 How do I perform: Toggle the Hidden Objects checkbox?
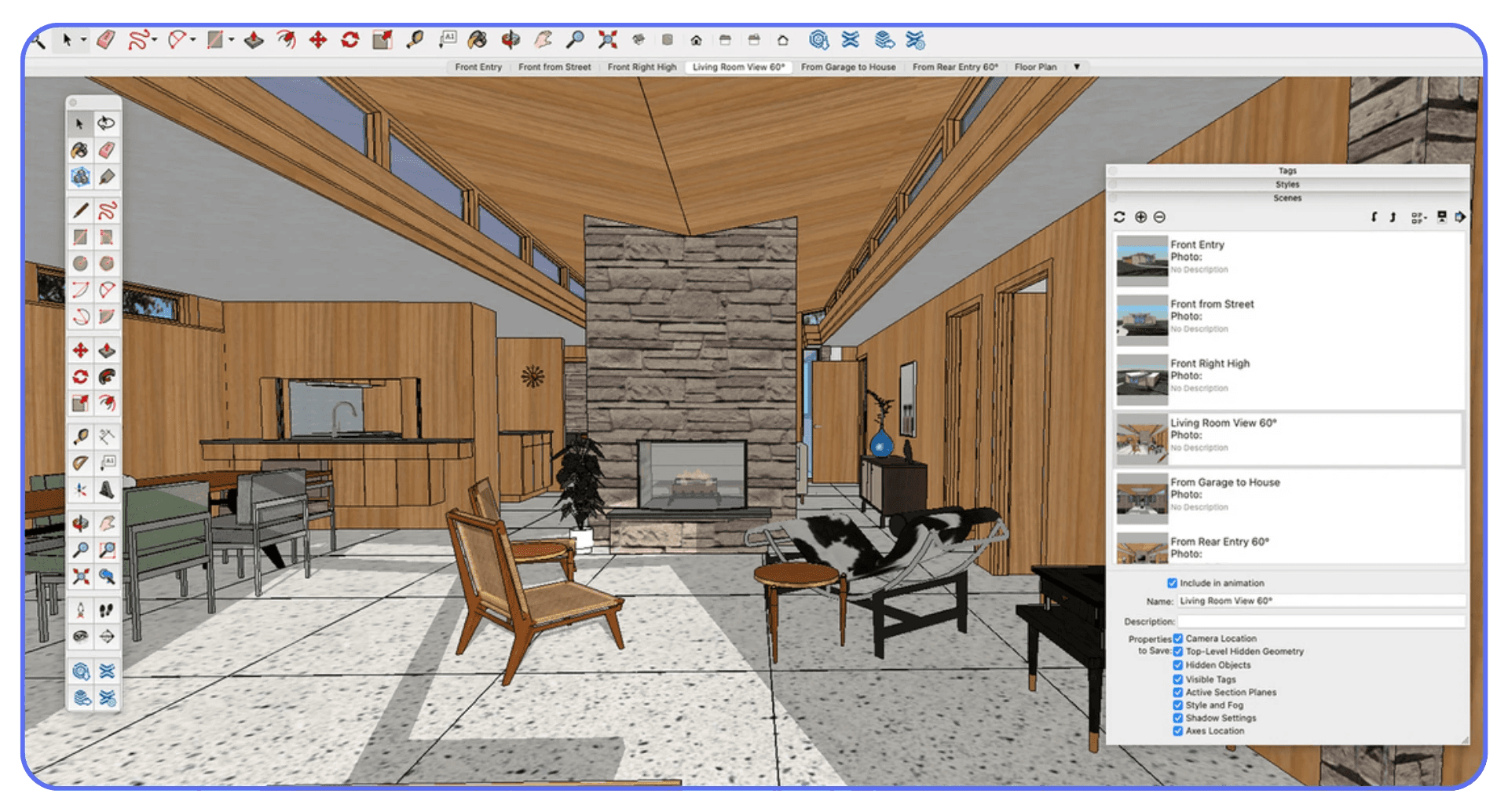pyautogui.click(x=1177, y=665)
